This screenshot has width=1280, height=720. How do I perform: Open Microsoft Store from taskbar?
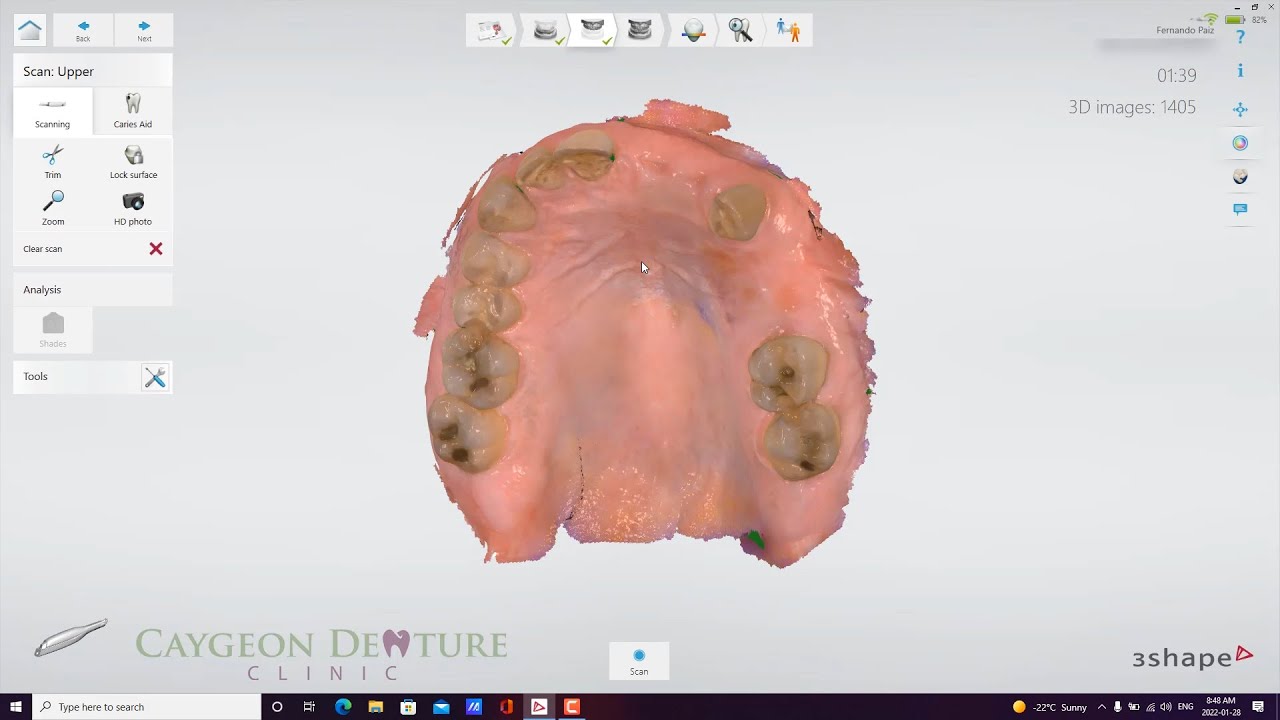pyautogui.click(x=408, y=707)
